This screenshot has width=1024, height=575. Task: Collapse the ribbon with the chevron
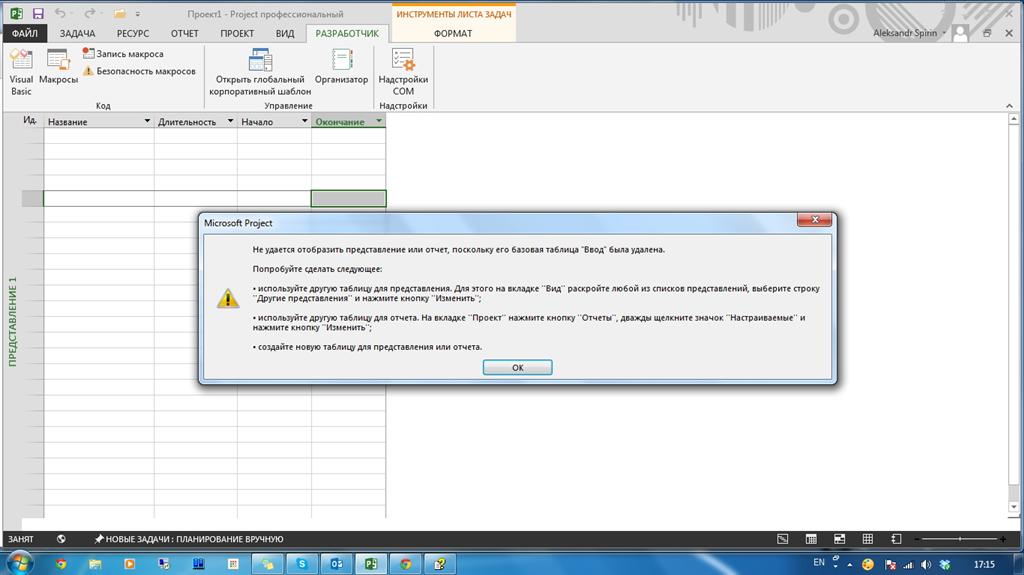click(x=1009, y=105)
